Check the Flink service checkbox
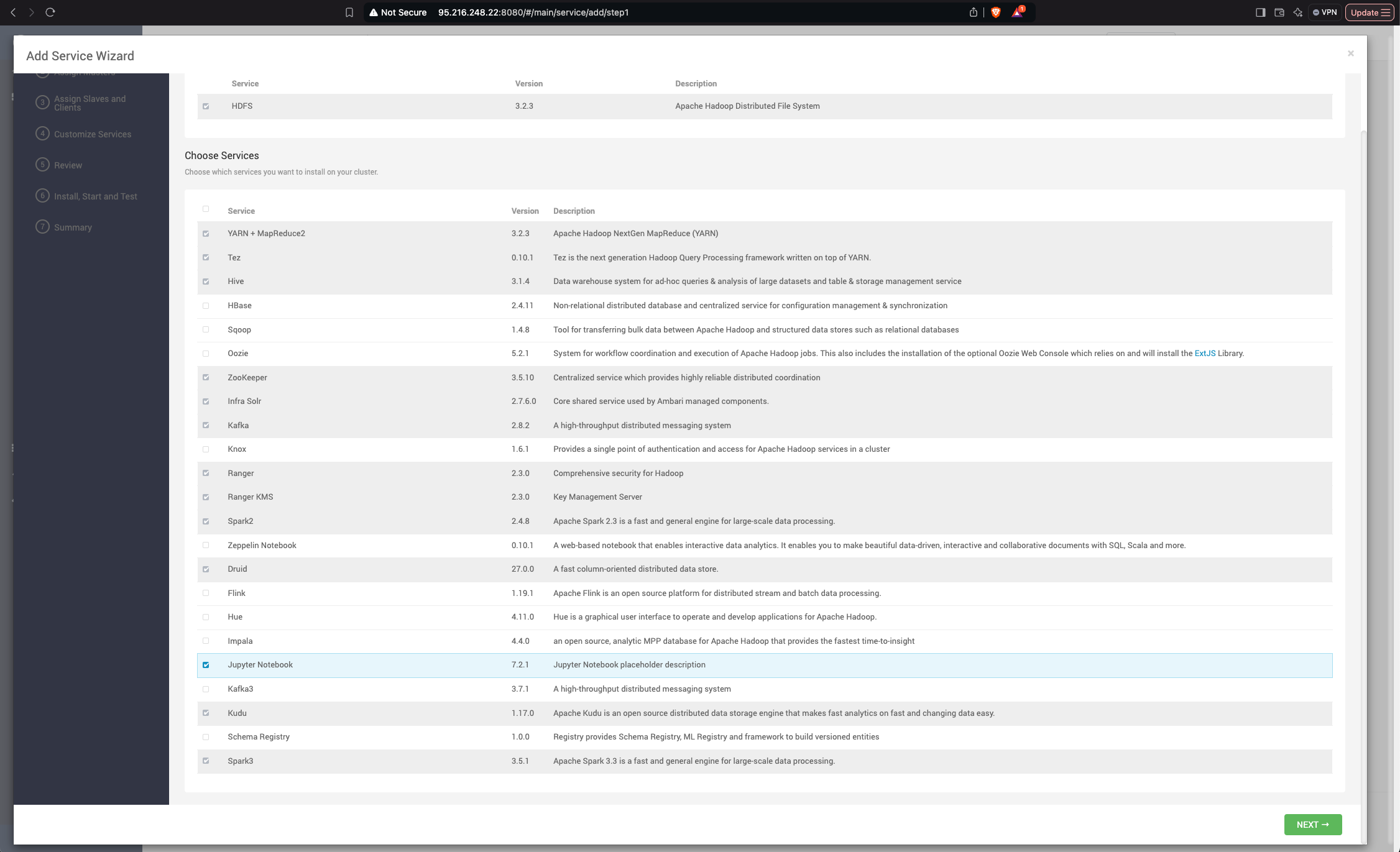The height and width of the screenshot is (852, 1400). pos(206,593)
